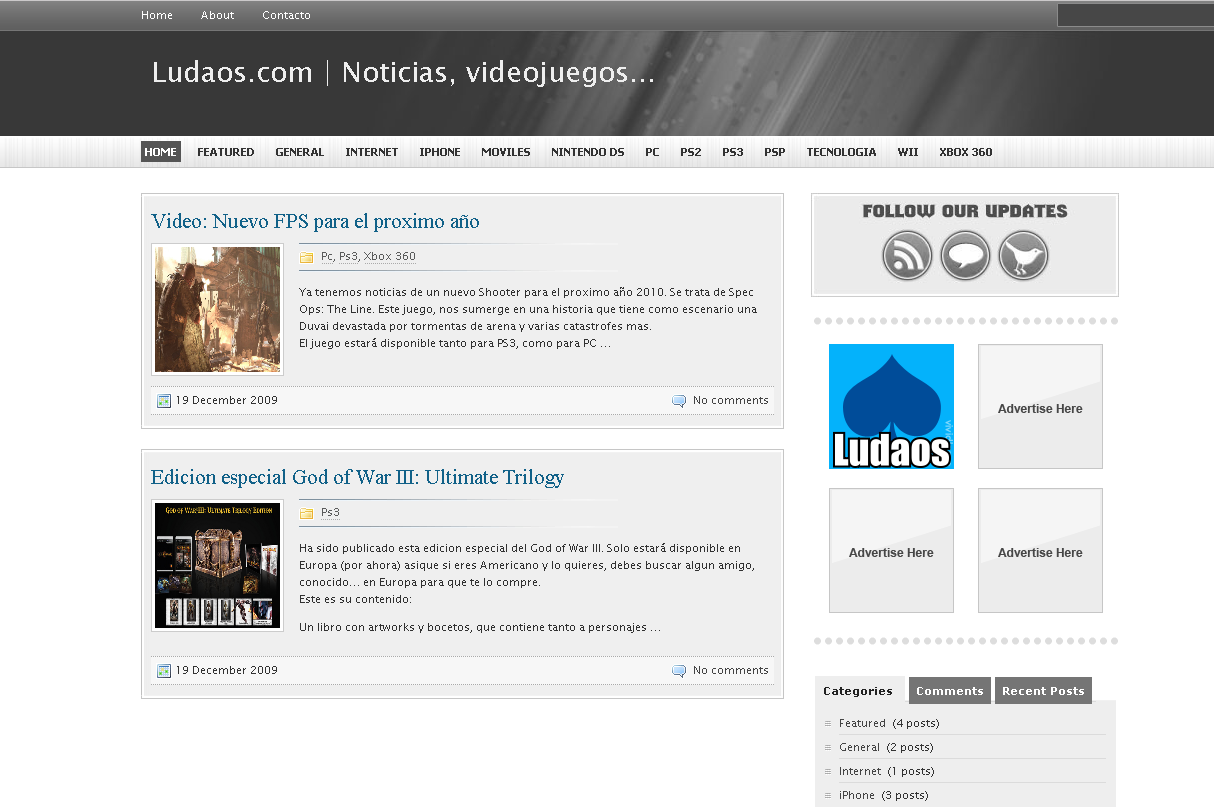This screenshot has height=807, width=1214.
Task: Open the Featured (4 posts) category
Action: [x=862, y=723]
